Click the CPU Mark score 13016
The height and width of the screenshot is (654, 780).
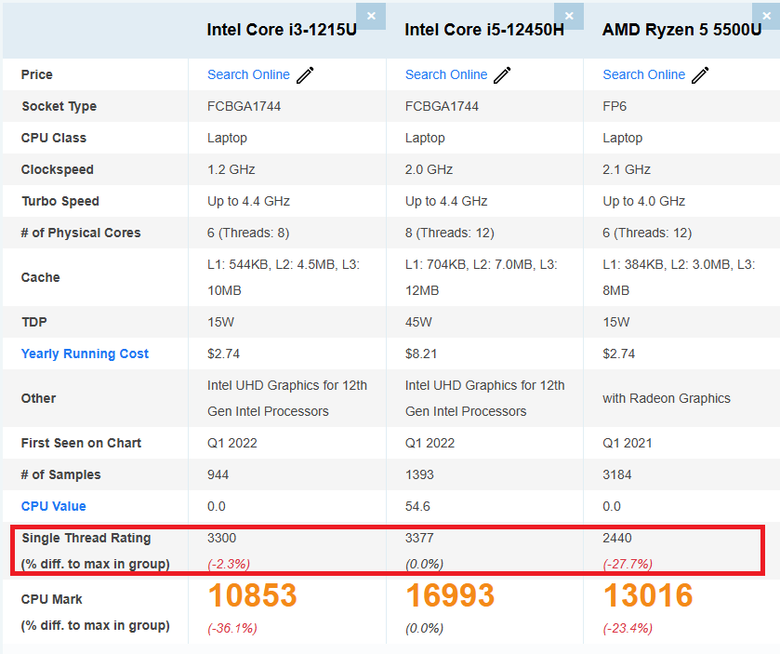pos(648,595)
